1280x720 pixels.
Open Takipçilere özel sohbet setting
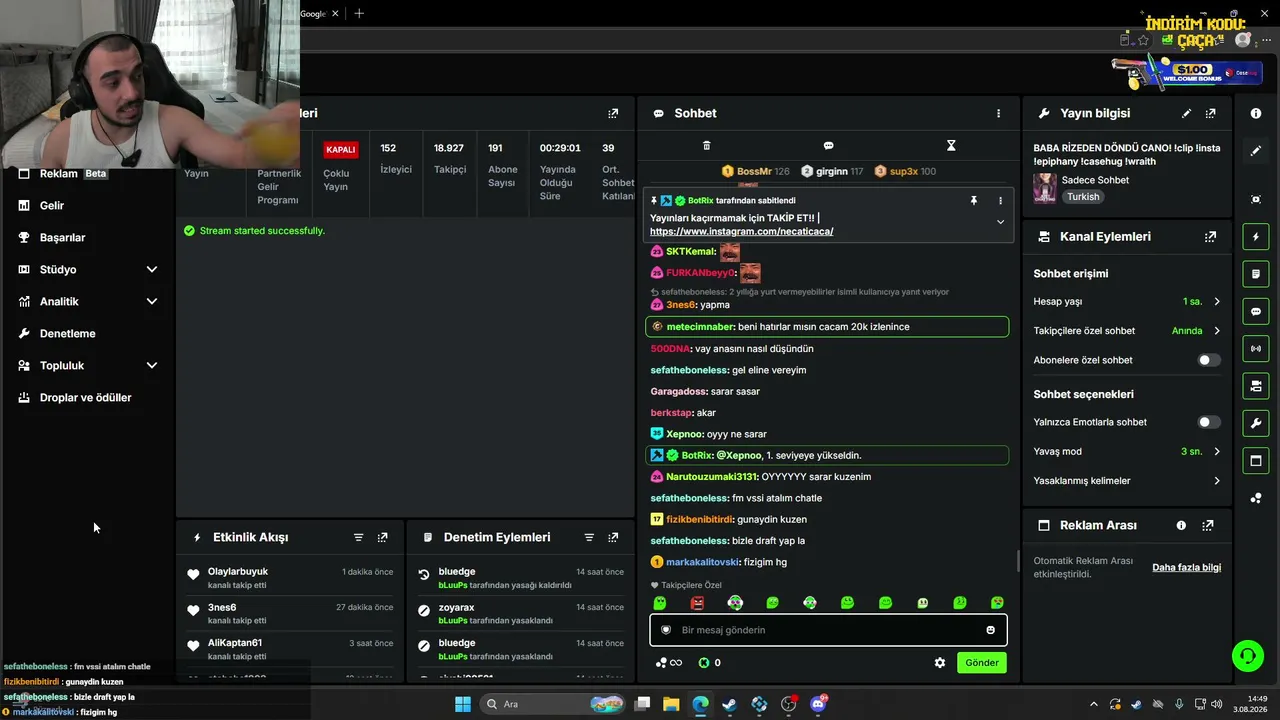(1127, 331)
